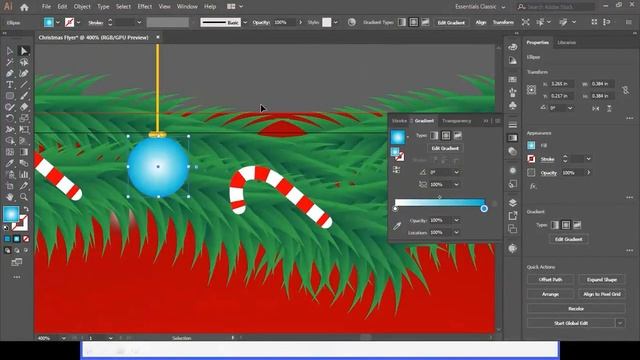Toggle constrain width and height proportions link

[x=626, y=90]
